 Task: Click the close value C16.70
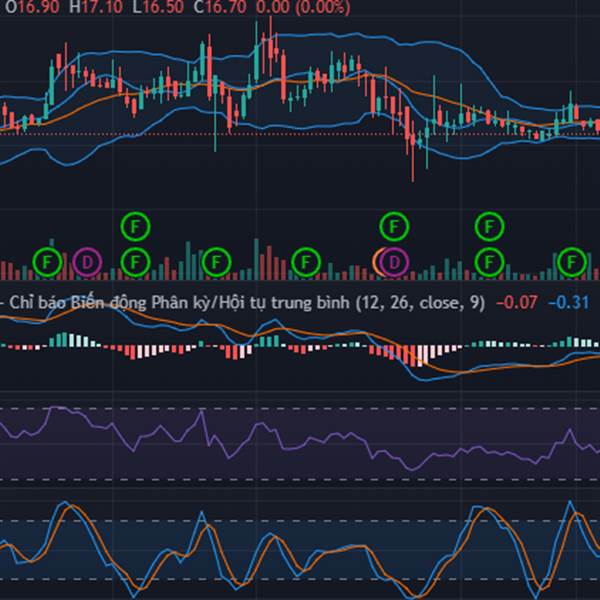220,7
